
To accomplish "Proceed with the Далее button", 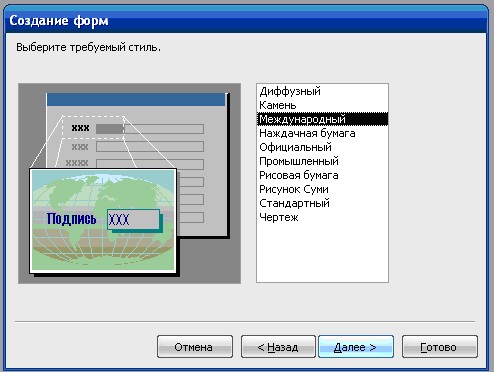I will 356,347.
